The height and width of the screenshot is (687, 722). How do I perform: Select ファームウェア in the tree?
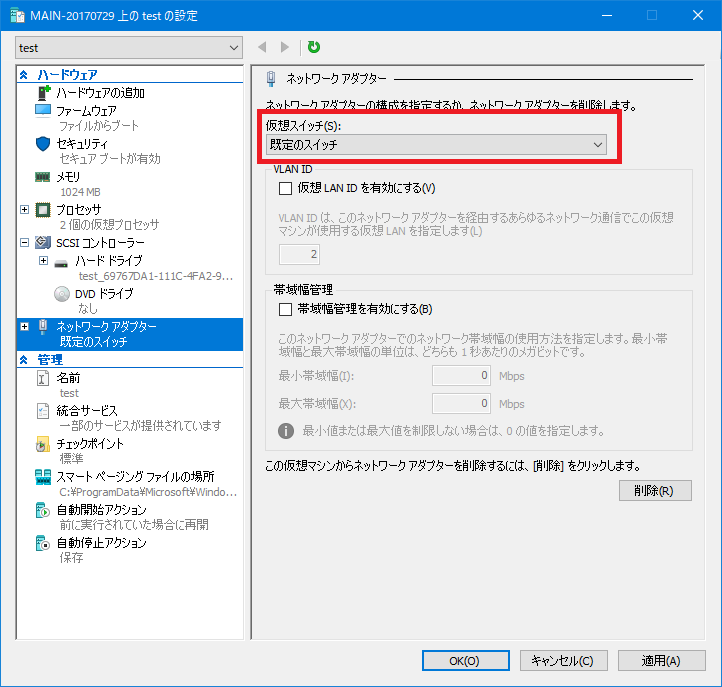pos(87,111)
